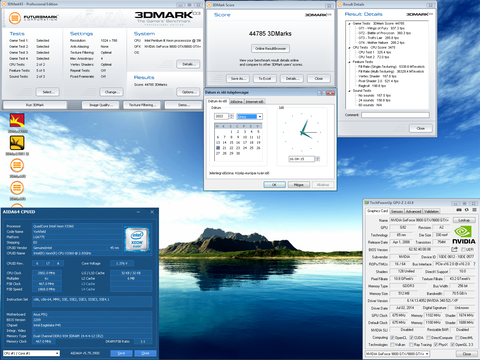This screenshot has width=480, height=360.
Task: Click the time input field in date dialog
Action: pyautogui.click(x=302, y=159)
